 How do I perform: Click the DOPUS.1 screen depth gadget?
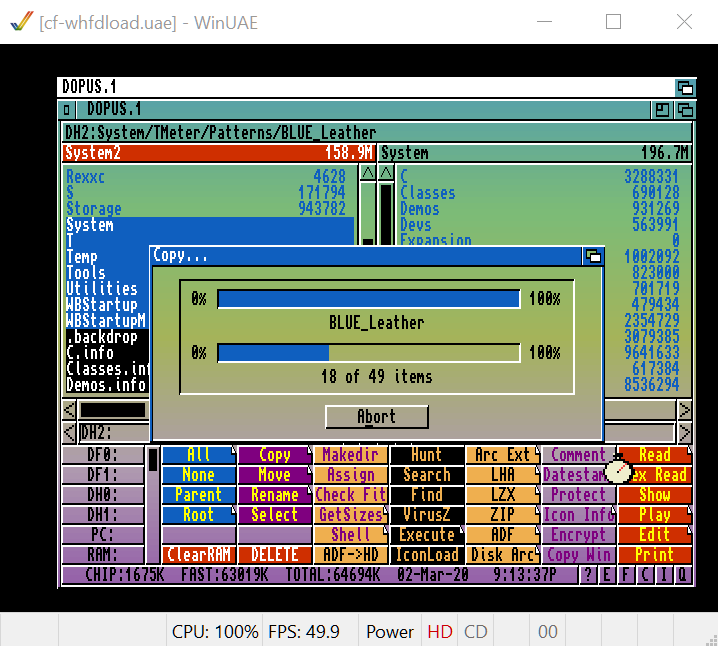tap(685, 87)
